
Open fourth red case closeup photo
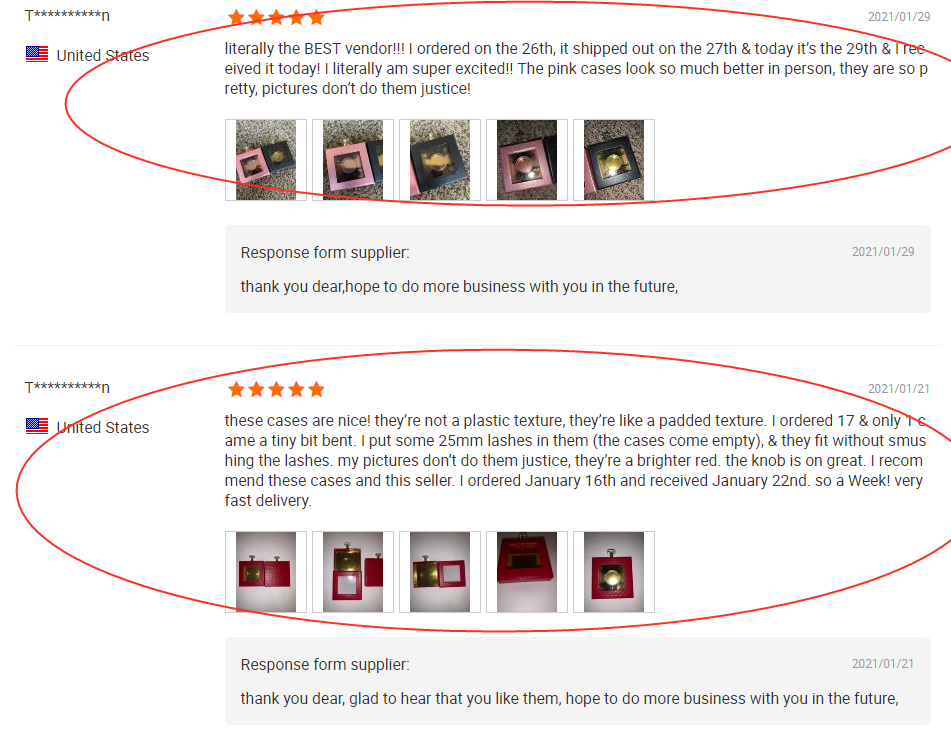(526, 572)
